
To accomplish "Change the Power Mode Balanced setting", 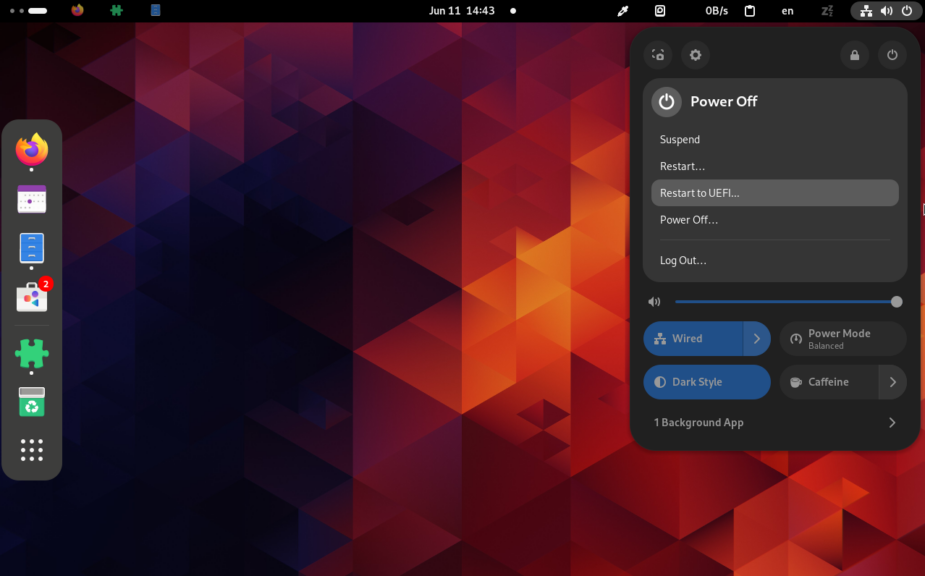I will (x=843, y=339).
